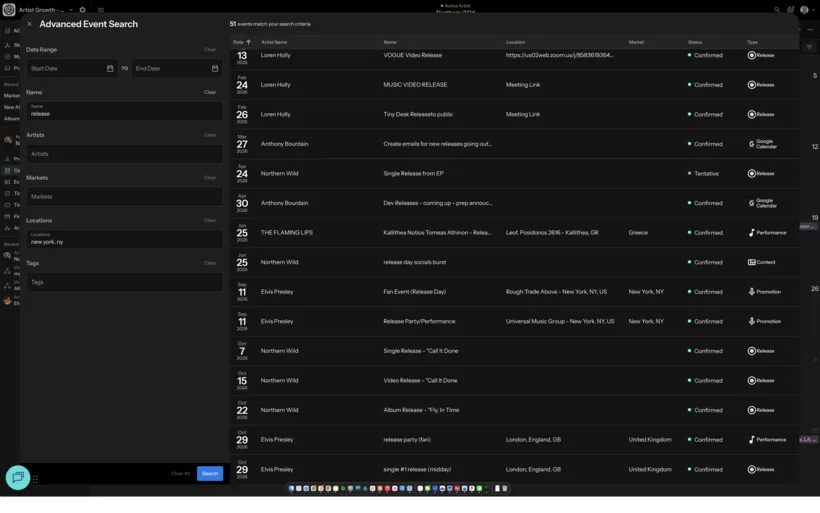
Task: Clear the Name filter
Action: (x=210, y=92)
